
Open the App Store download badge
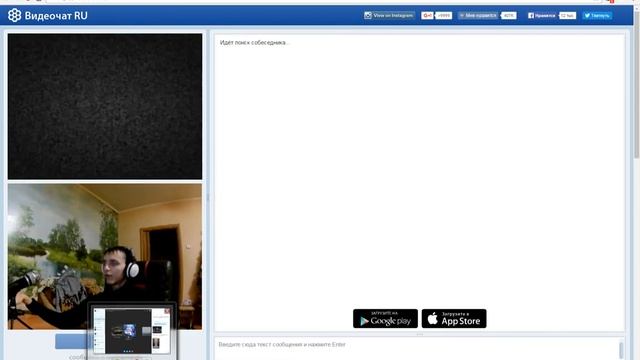tap(454, 318)
